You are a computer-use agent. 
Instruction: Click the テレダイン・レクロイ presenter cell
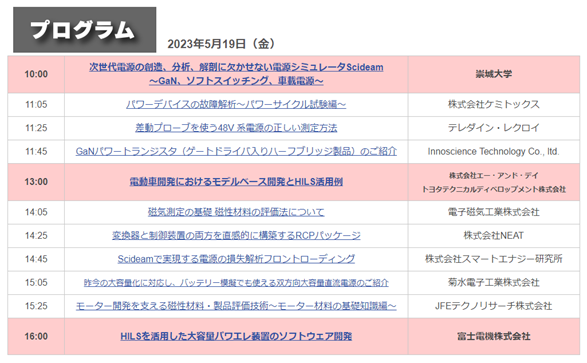click(494, 128)
